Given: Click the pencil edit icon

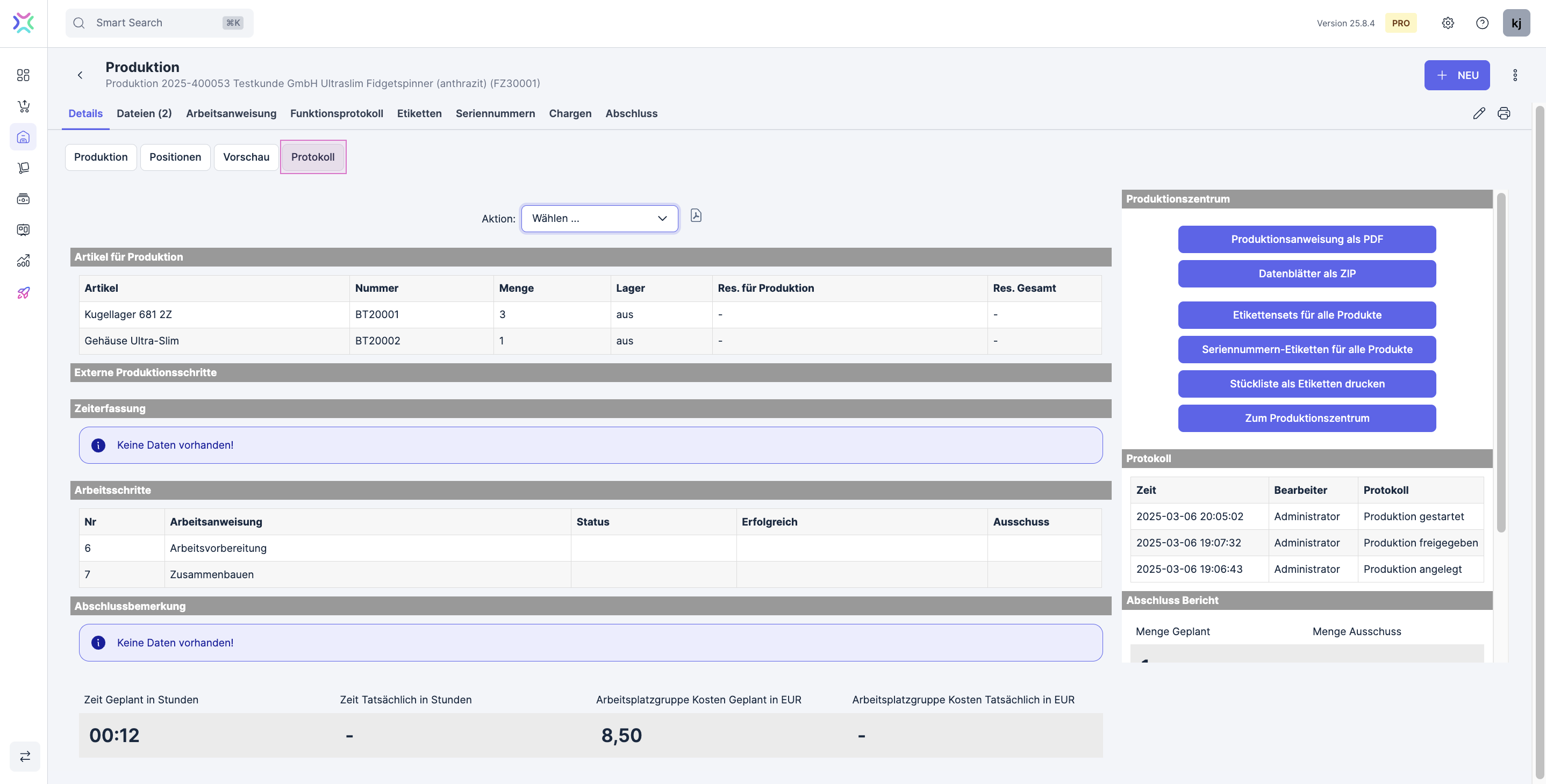Looking at the screenshot, I should [x=1479, y=113].
